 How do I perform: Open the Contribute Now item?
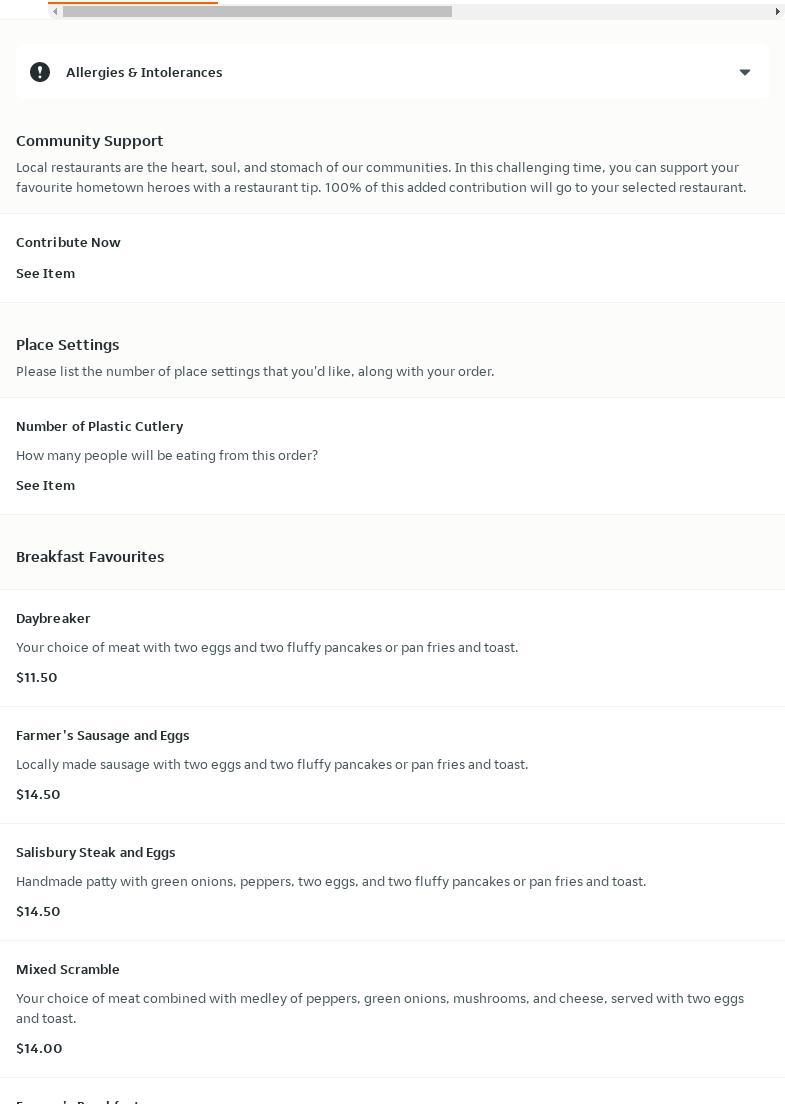click(x=68, y=242)
